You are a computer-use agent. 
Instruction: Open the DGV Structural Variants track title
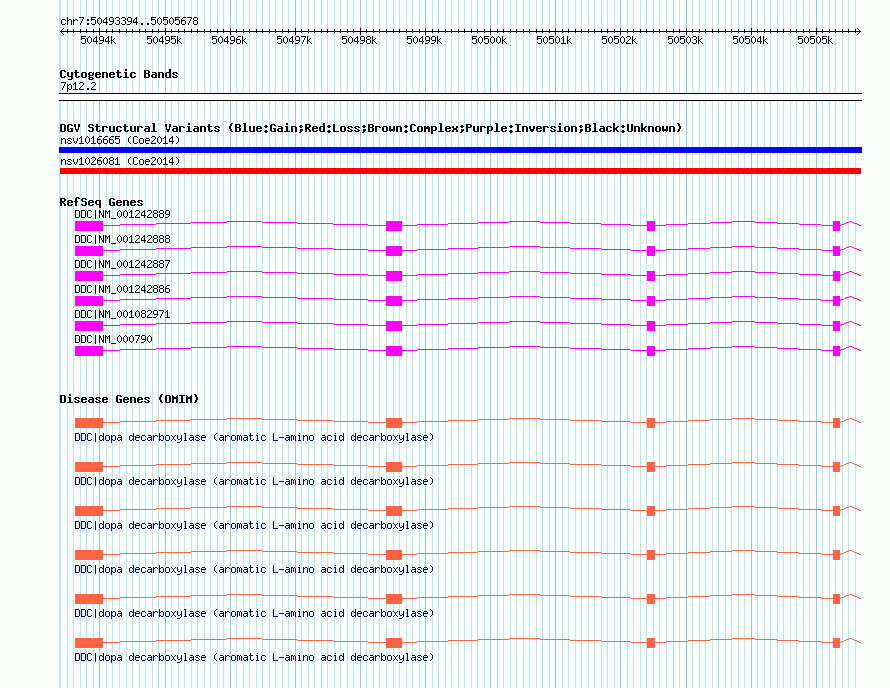point(371,128)
